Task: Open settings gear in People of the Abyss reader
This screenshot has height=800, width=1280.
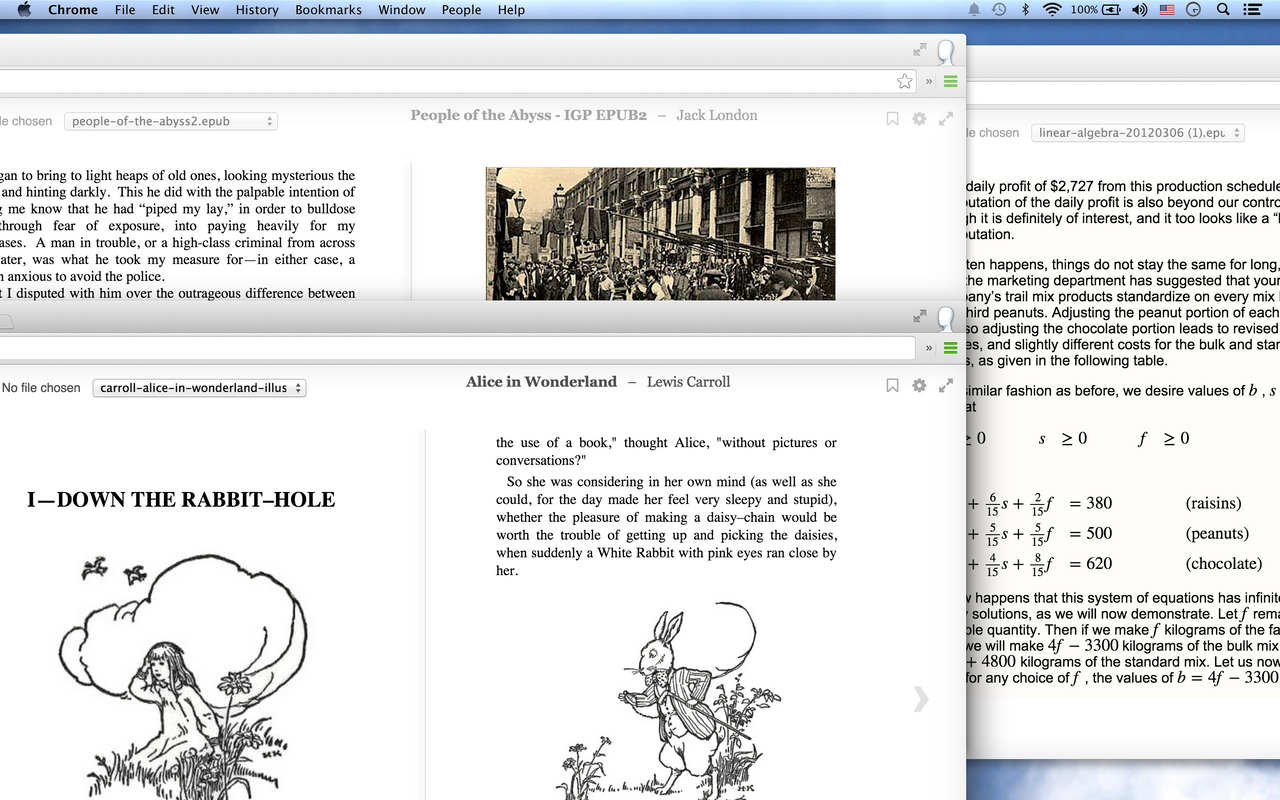Action: click(919, 119)
